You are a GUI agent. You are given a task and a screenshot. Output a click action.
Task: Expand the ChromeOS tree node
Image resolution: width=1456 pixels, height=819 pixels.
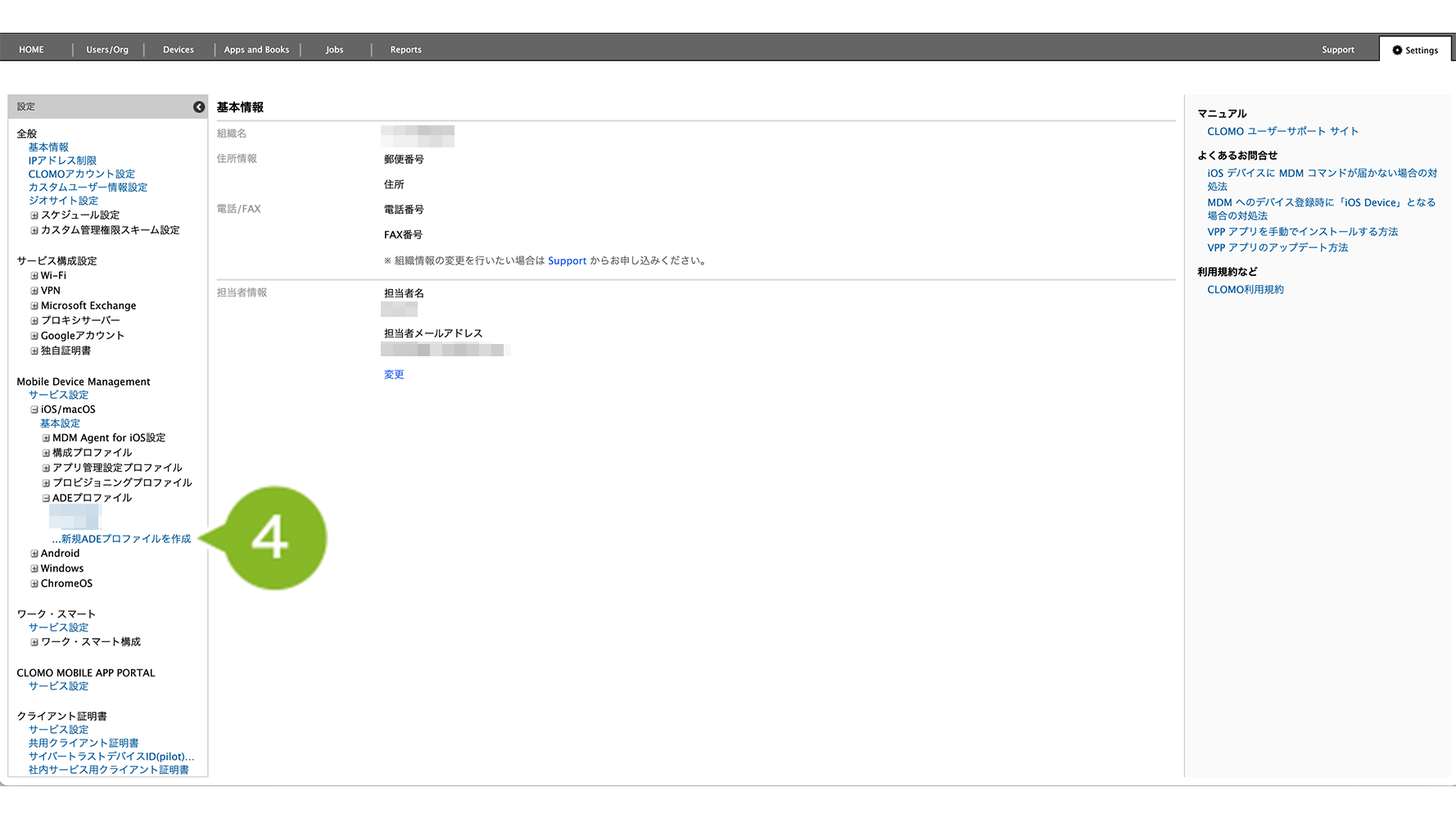(x=34, y=584)
